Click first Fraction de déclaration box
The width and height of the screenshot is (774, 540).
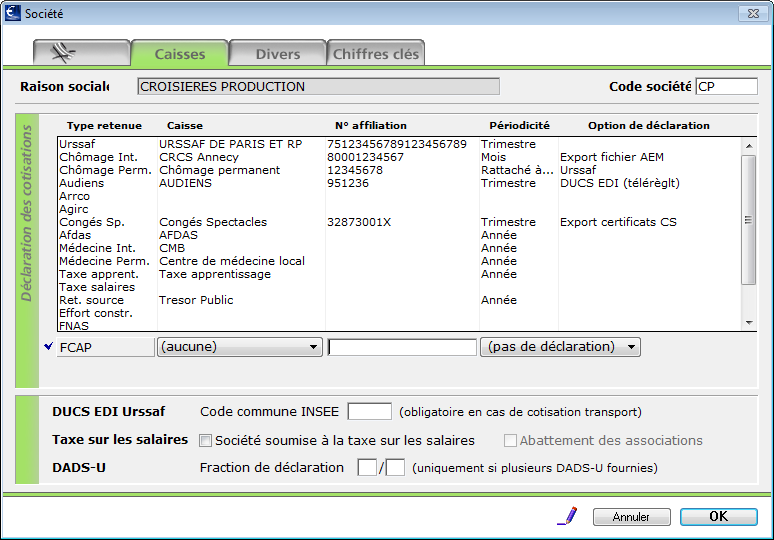(367, 467)
